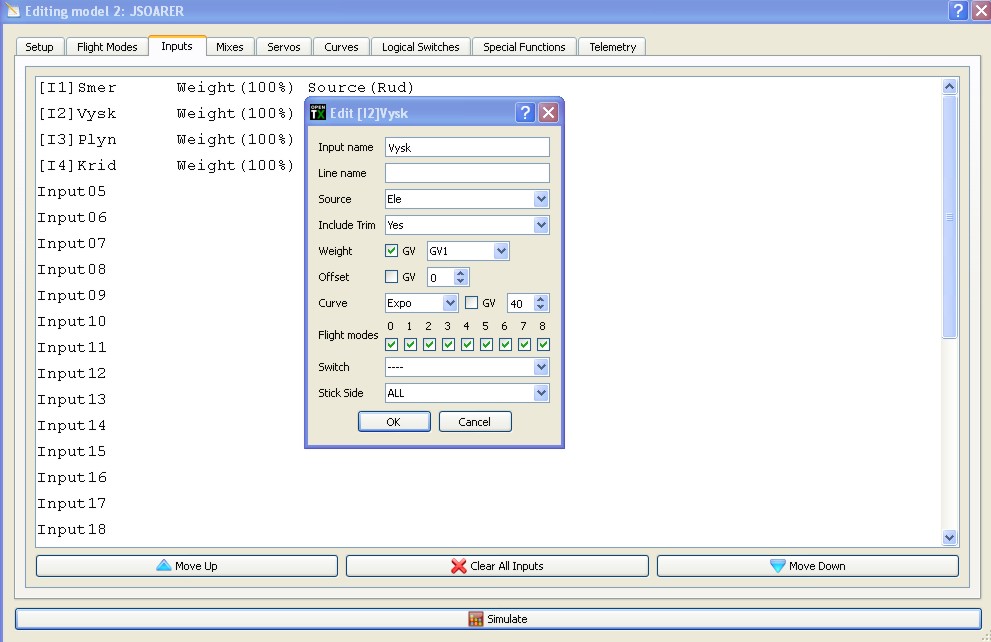This screenshot has height=642, width=991.
Task: Confirm with the OK button
Action: coord(394,422)
